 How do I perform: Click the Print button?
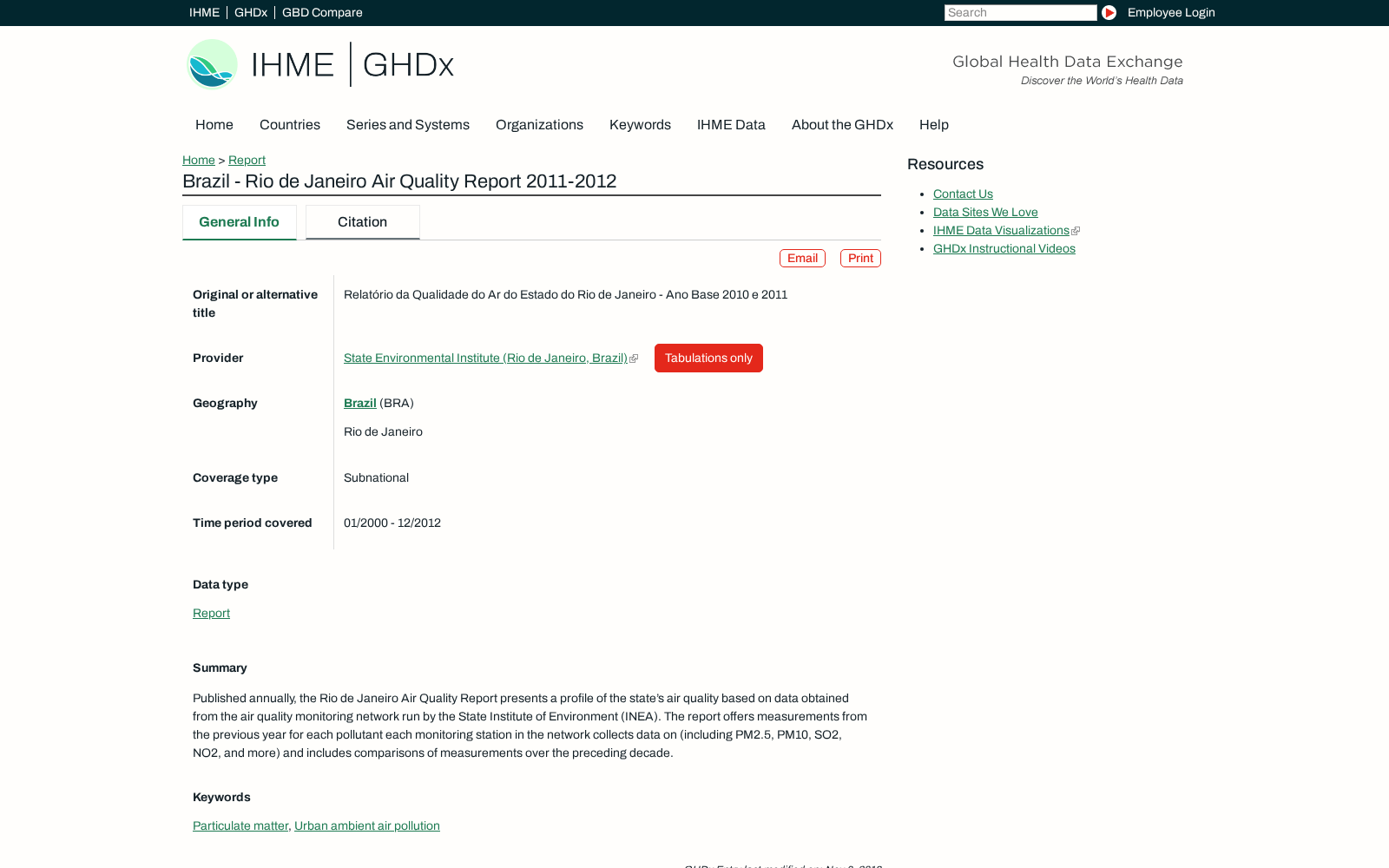click(x=860, y=258)
